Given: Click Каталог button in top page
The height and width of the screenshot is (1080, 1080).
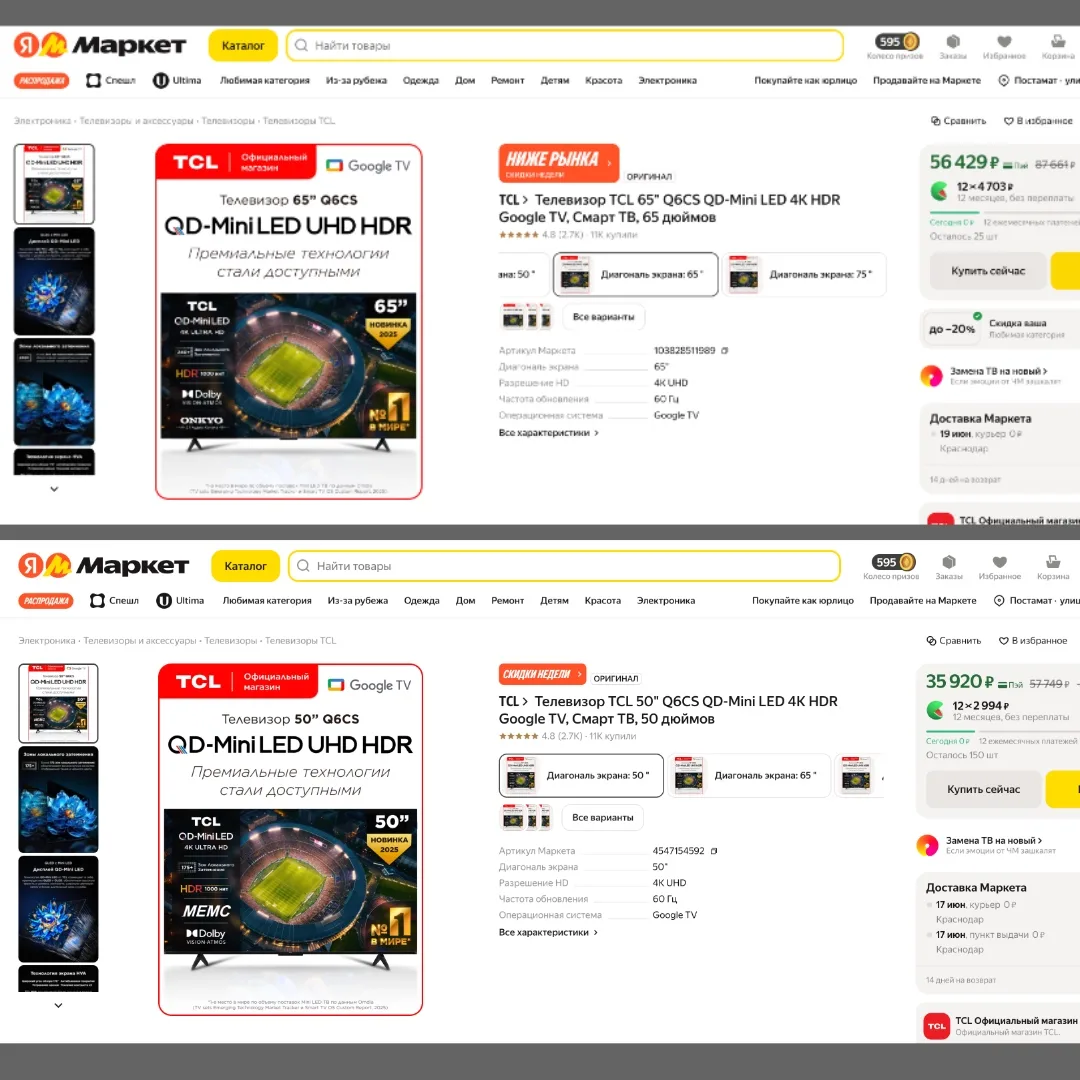Looking at the screenshot, I should (243, 45).
